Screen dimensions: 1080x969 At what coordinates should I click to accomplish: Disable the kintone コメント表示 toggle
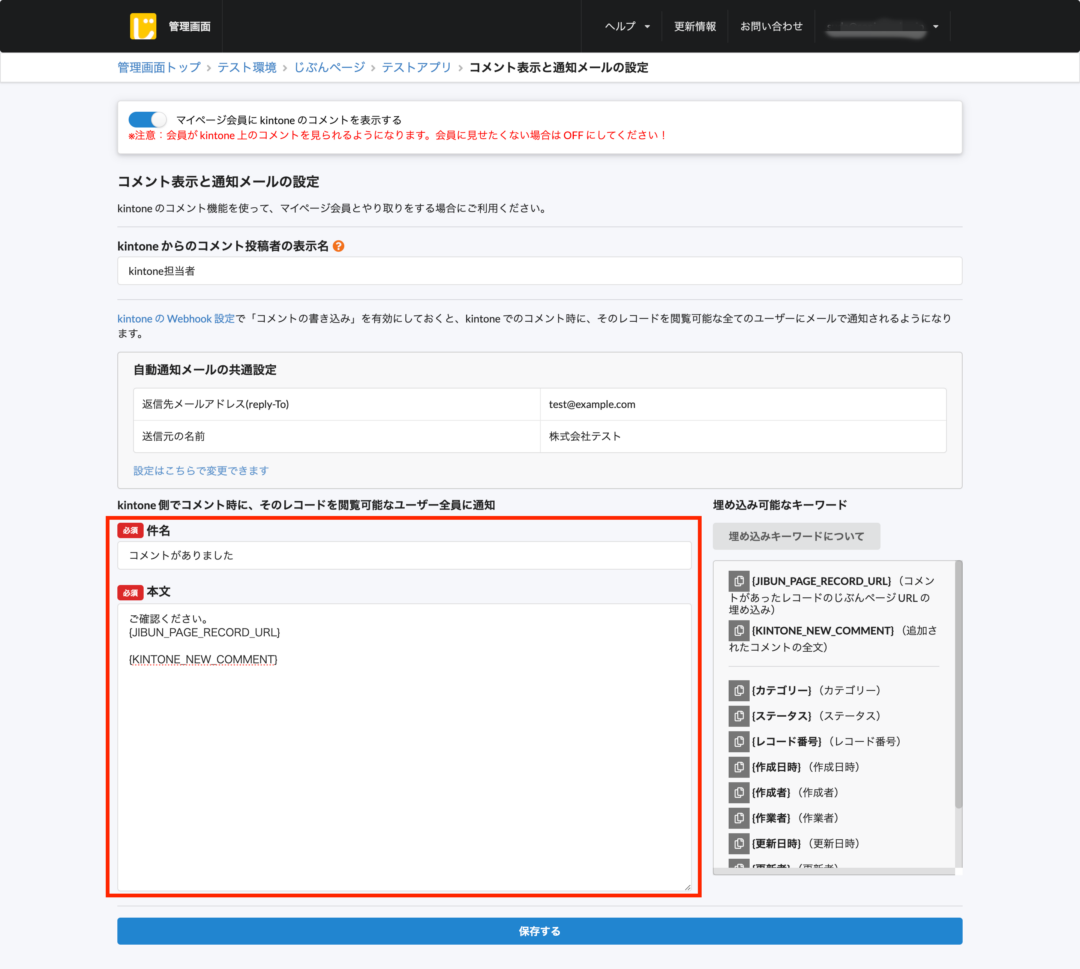146,118
